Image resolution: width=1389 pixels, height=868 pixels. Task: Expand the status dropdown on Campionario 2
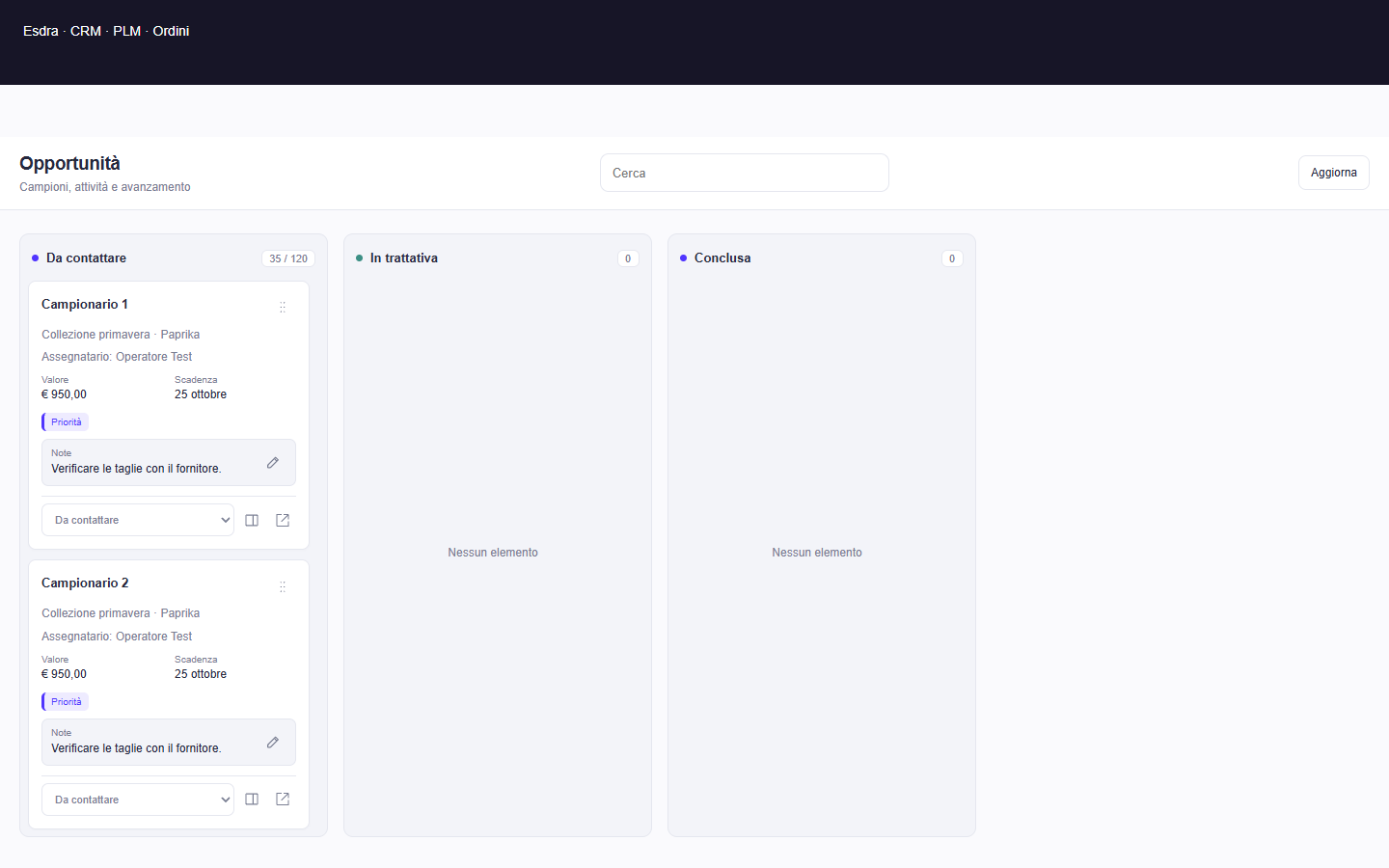pos(138,800)
